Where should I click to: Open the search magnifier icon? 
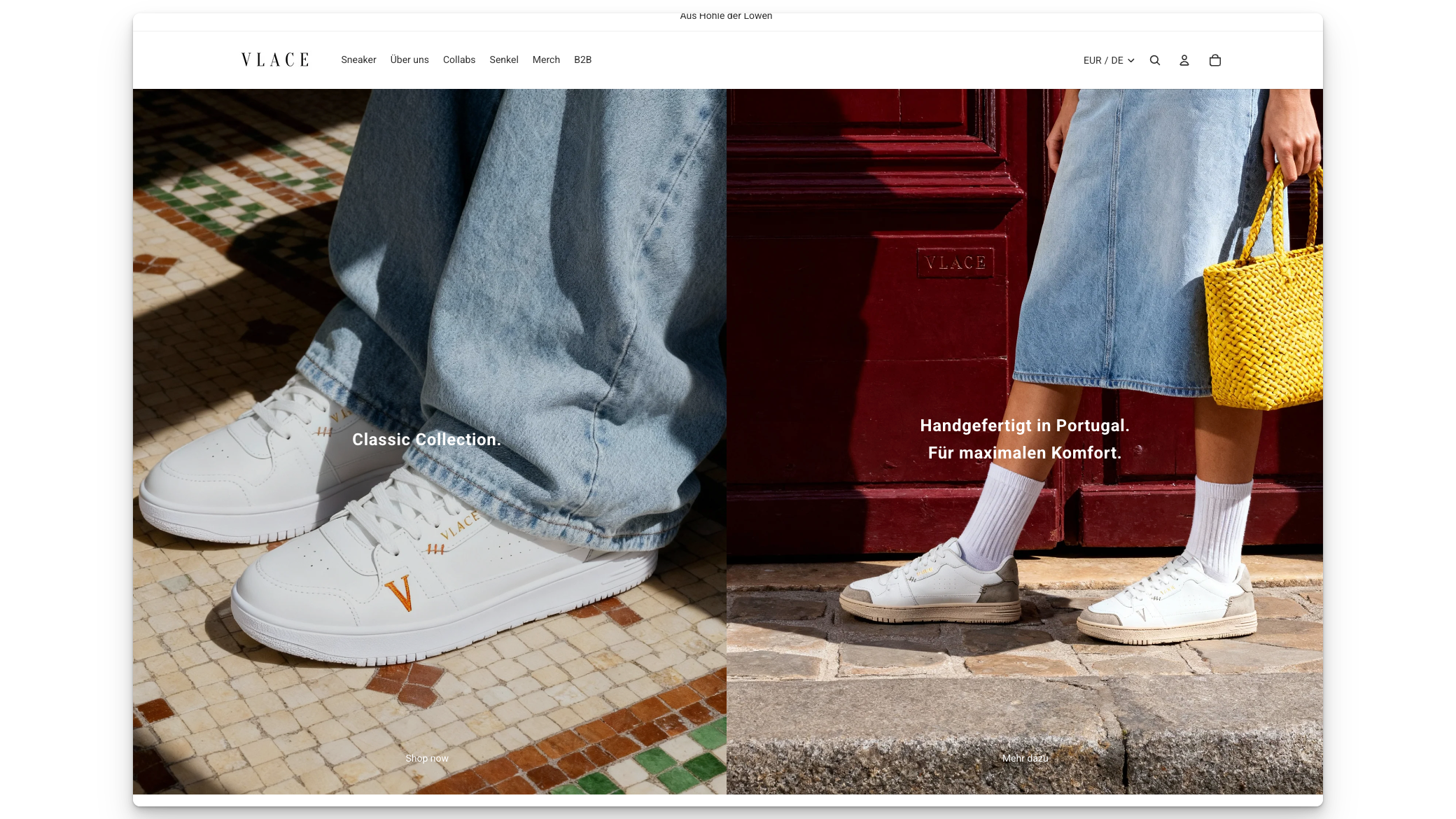1155,60
